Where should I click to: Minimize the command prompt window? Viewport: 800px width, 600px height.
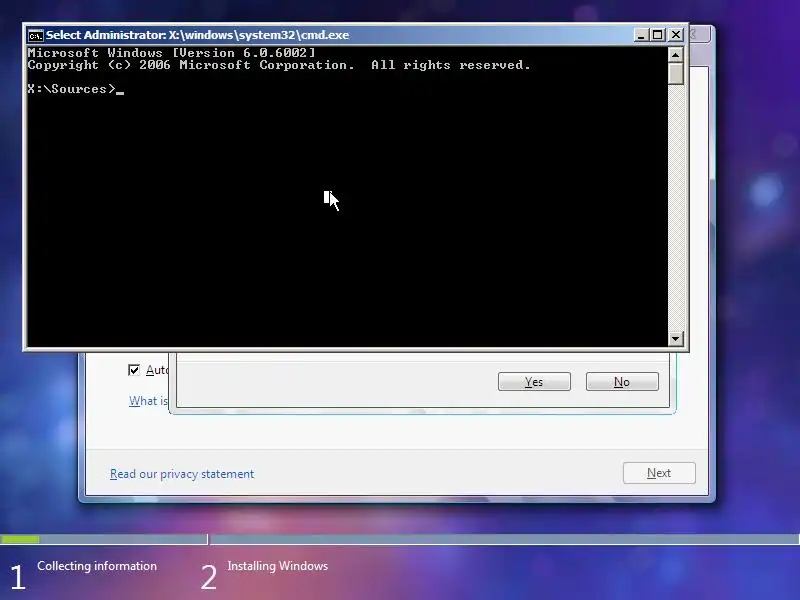tap(641, 35)
